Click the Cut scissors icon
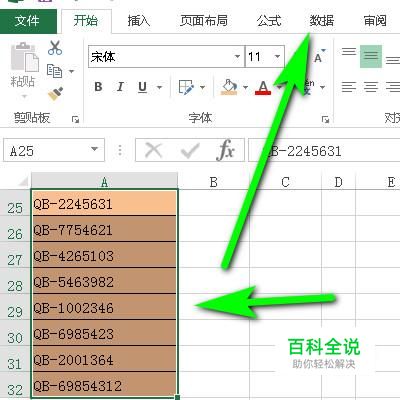The width and height of the screenshot is (400, 400). coord(55,48)
